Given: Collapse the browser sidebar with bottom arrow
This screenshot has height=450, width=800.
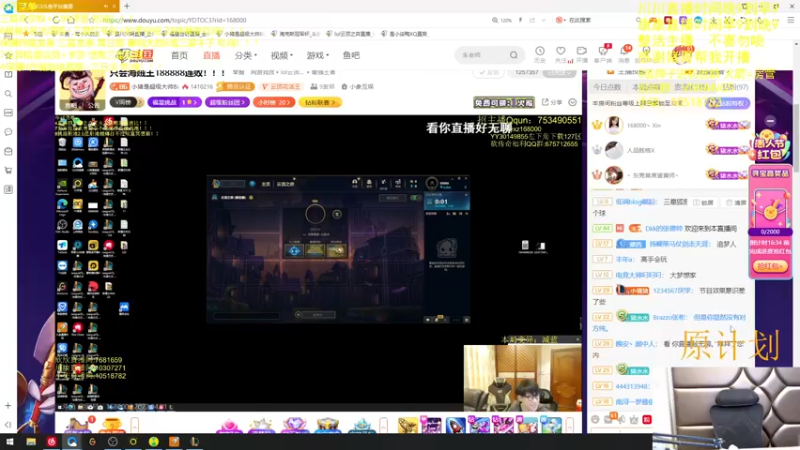Looking at the screenshot, I should (8, 424).
